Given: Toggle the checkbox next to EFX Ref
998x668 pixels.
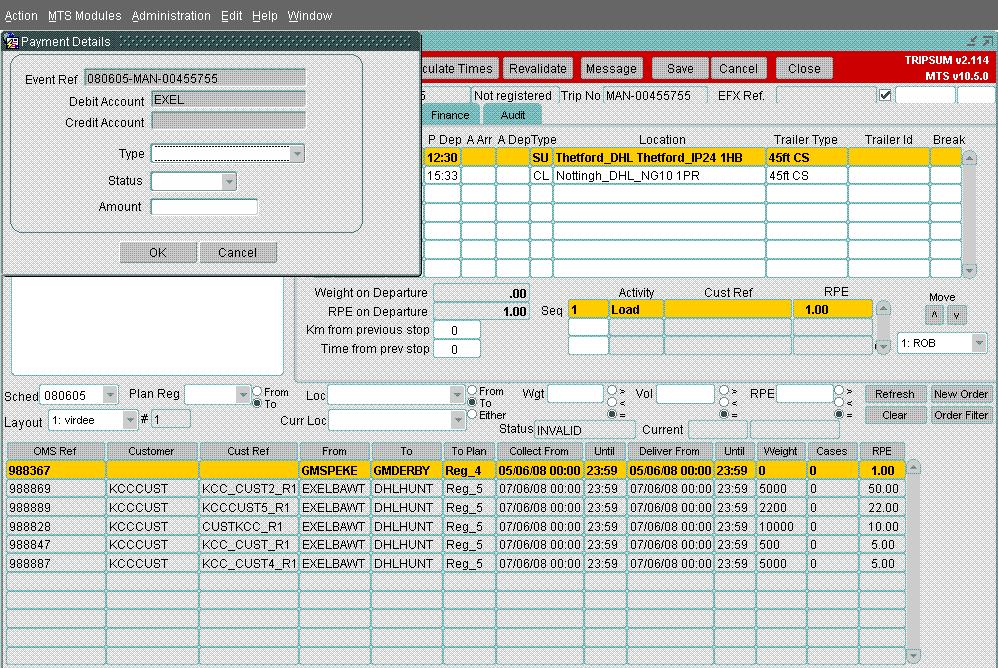Looking at the screenshot, I should click(885, 95).
